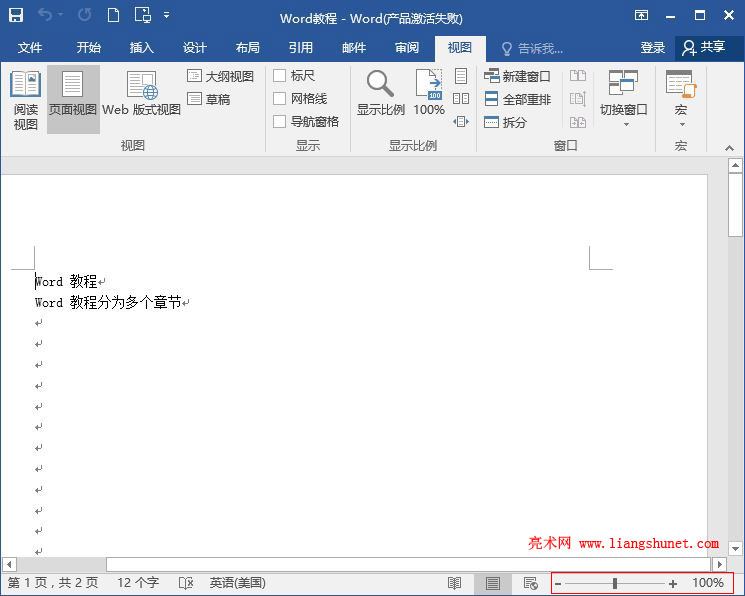This screenshot has width=745, height=596.
Task: Click the page width zoom icon
Action: click(x=461, y=122)
